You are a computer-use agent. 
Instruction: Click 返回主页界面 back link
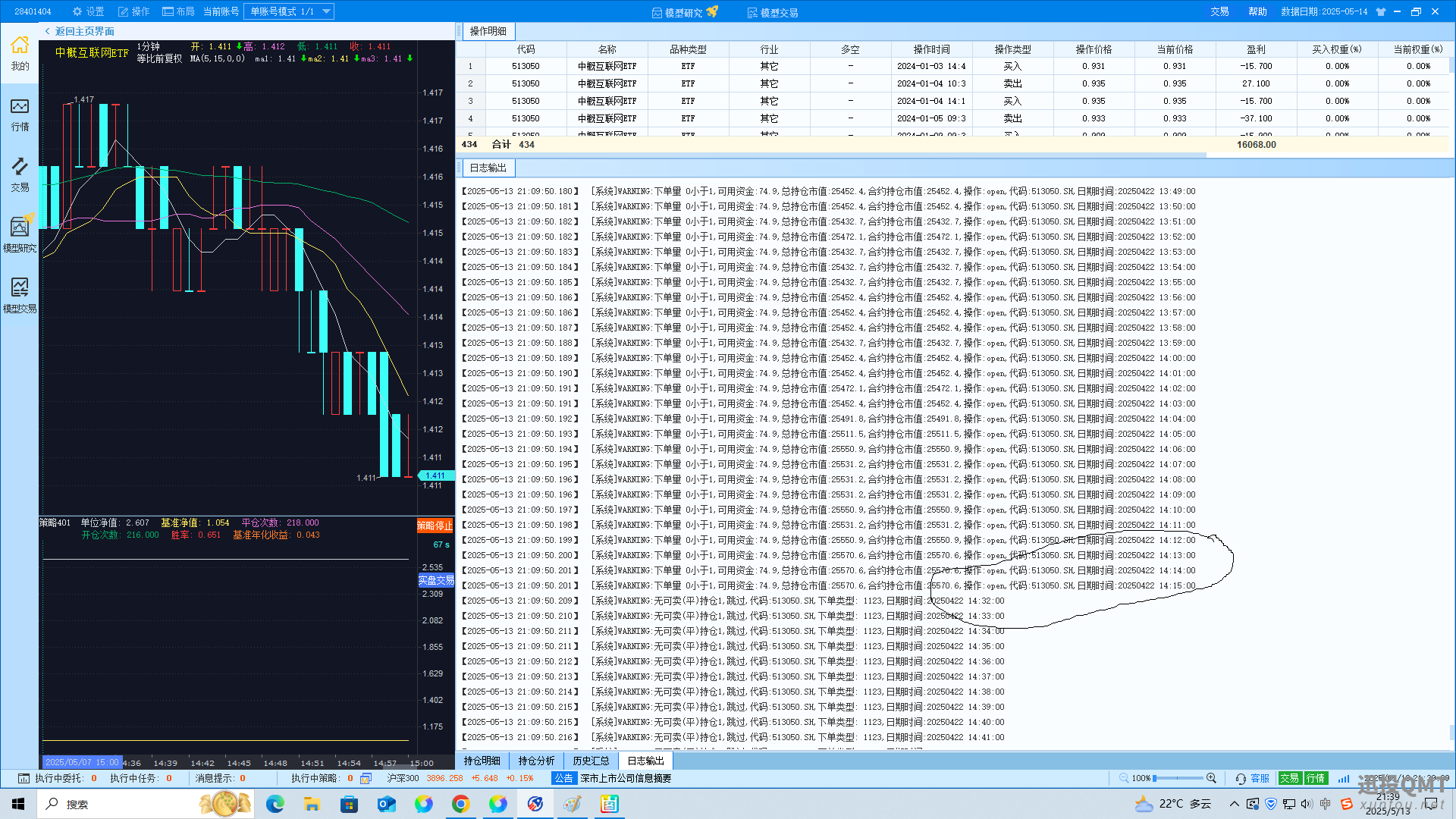click(80, 31)
